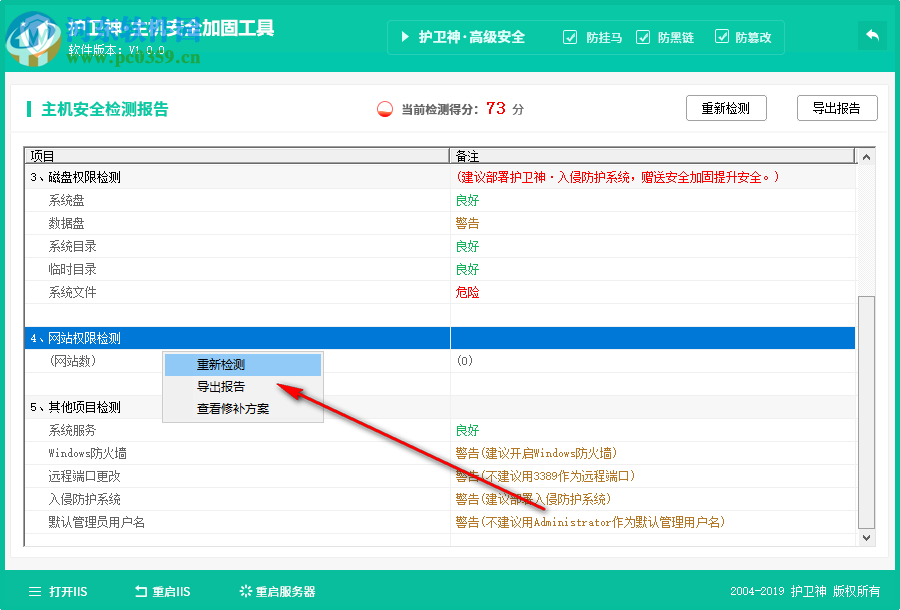
Task: Uncheck the 防篡改 option
Action: tap(722, 37)
